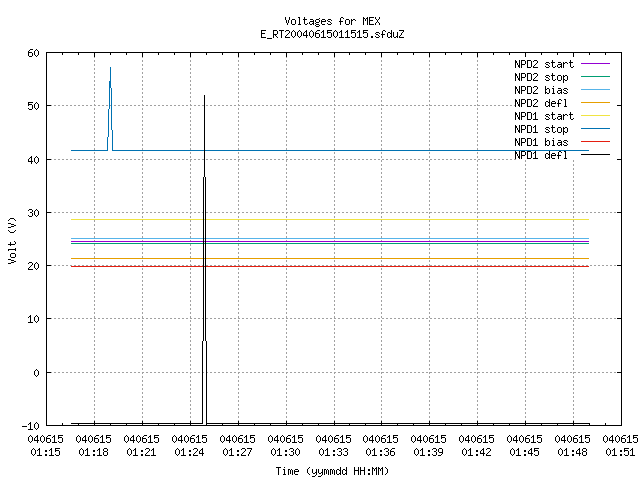Click the 'NPD1 bias' legend label
The width and height of the screenshot is (640, 480).
(541, 142)
